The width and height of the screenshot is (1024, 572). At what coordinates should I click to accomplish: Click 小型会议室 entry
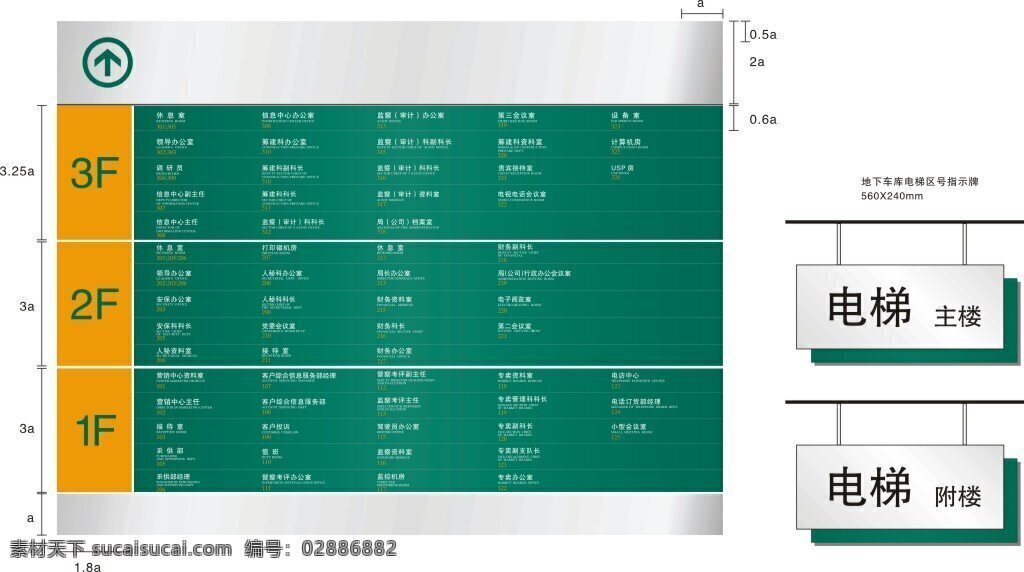[x=629, y=427]
